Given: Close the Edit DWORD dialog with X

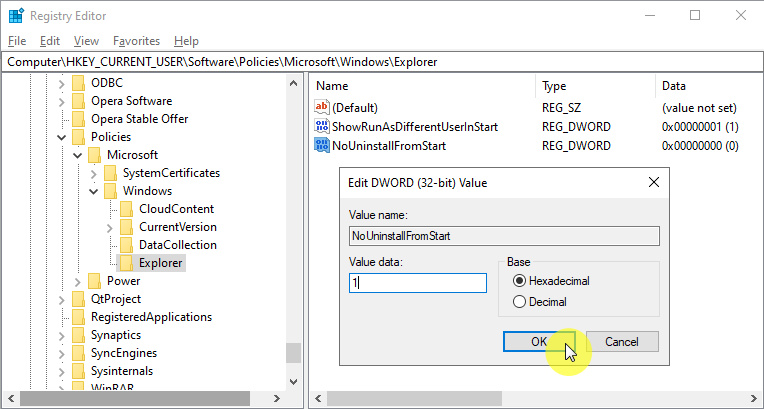Looking at the screenshot, I should pos(654,183).
